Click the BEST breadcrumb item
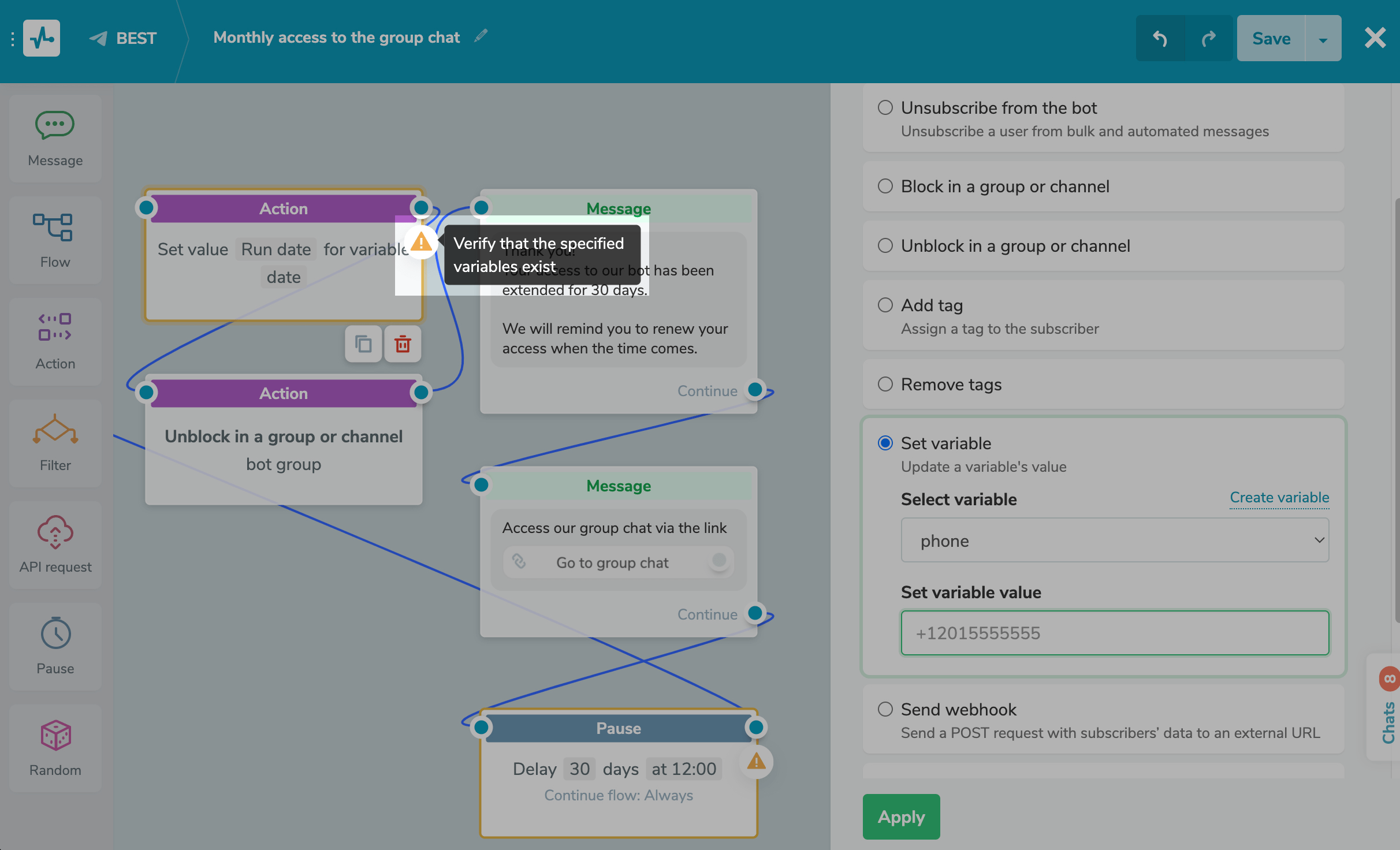Viewport: 1400px width, 850px height. click(x=136, y=38)
